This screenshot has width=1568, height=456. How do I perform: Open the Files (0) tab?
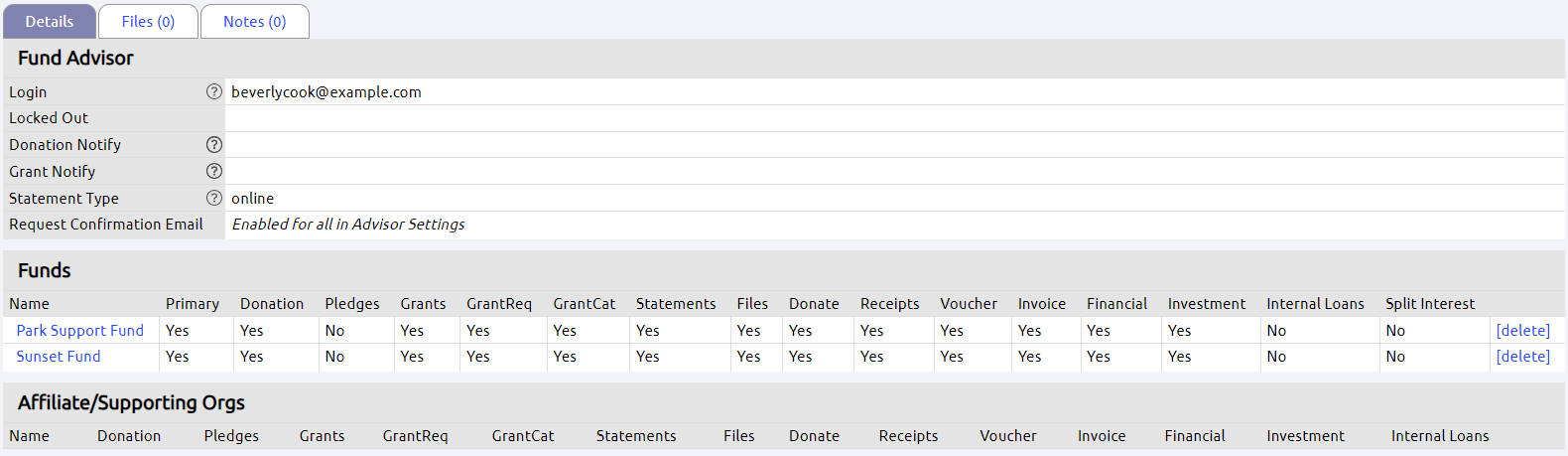pyautogui.click(x=148, y=22)
